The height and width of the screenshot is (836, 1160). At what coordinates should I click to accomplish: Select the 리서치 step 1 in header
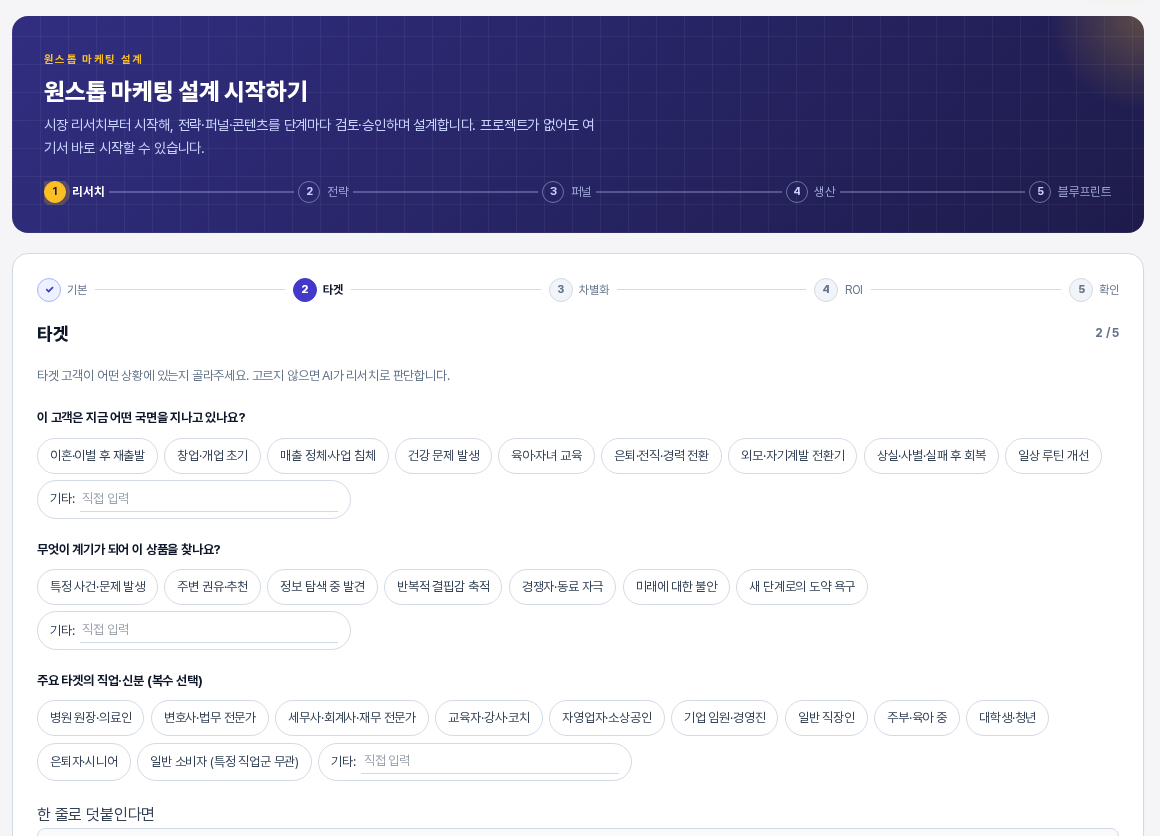(x=74, y=192)
